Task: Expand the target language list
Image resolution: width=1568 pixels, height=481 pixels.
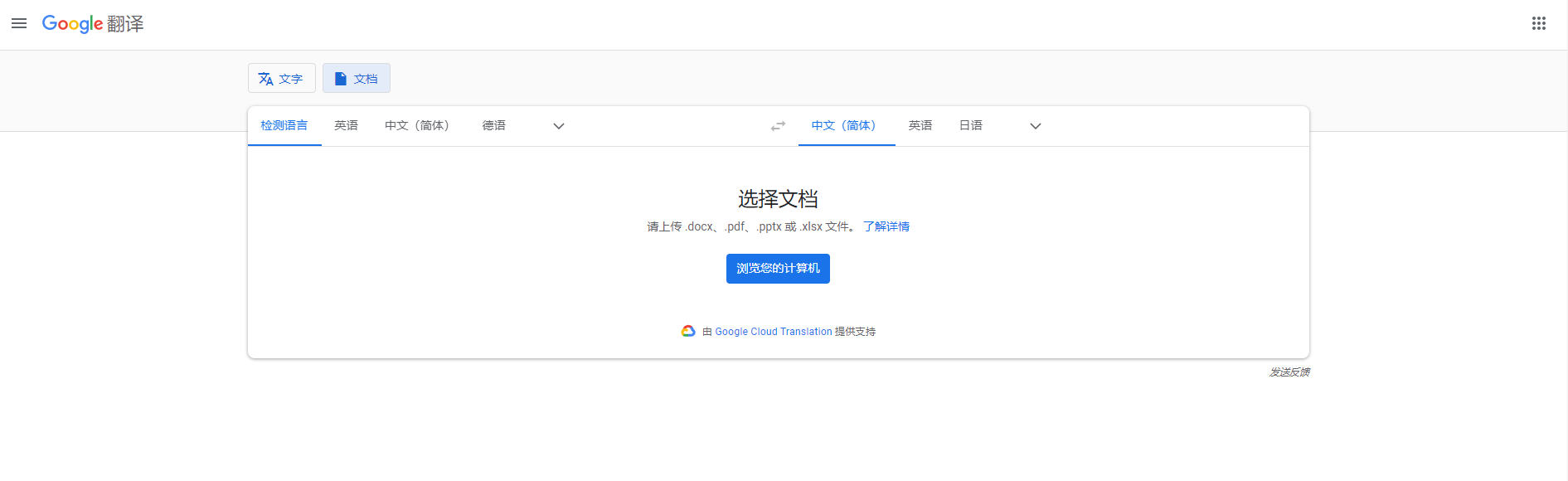Action: [1035, 126]
